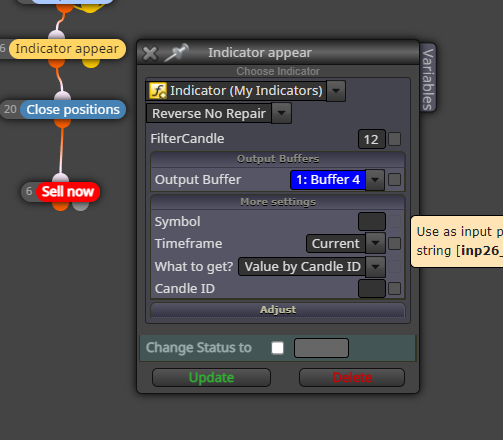This screenshot has width=503, height=440.
Task: Expand the Adjust section
Action: click(278, 310)
